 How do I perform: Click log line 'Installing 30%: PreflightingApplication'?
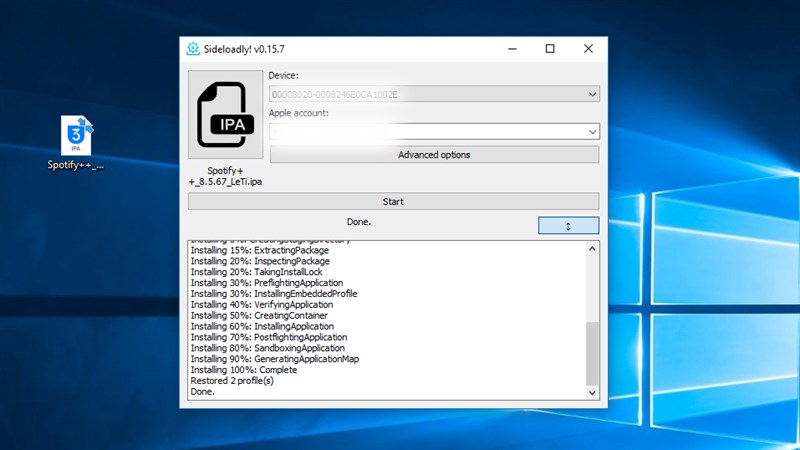[x=267, y=283]
